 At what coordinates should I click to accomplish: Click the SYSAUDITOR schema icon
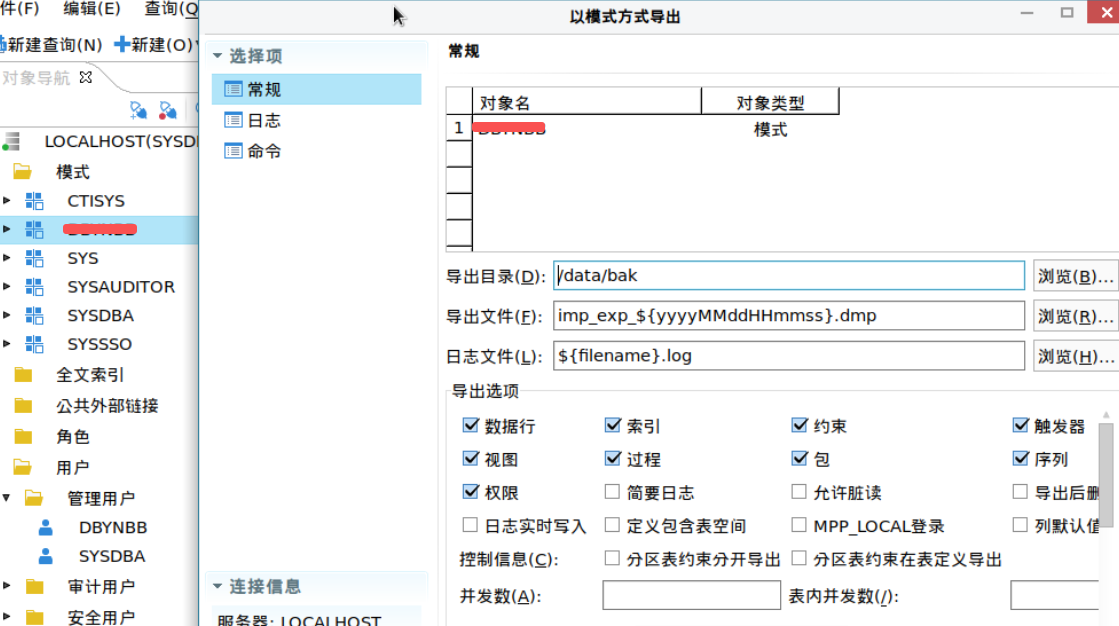tap(35, 287)
